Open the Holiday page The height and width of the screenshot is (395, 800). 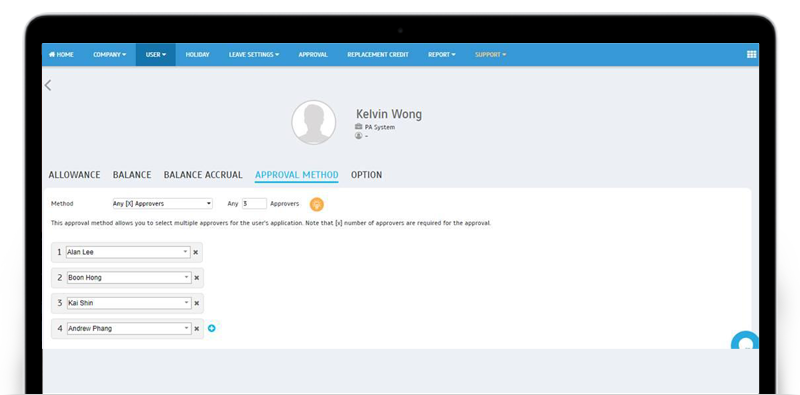197,55
